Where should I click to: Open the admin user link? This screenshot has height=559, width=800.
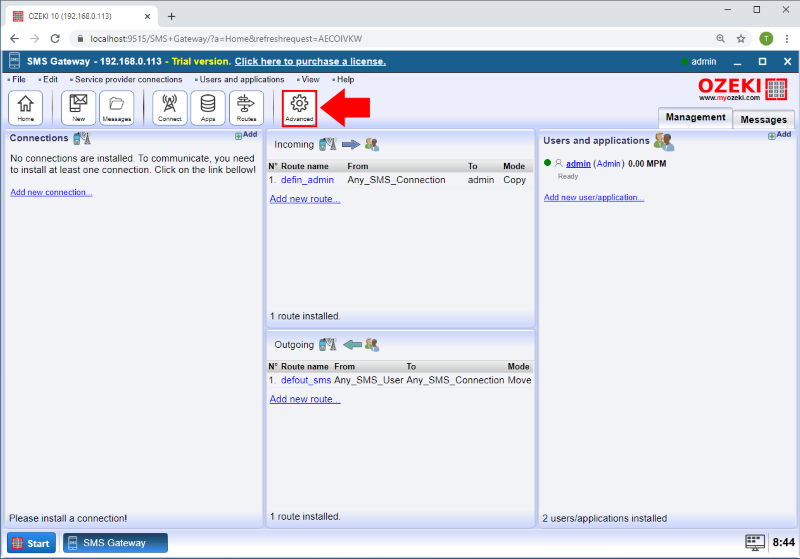pyautogui.click(x=578, y=164)
